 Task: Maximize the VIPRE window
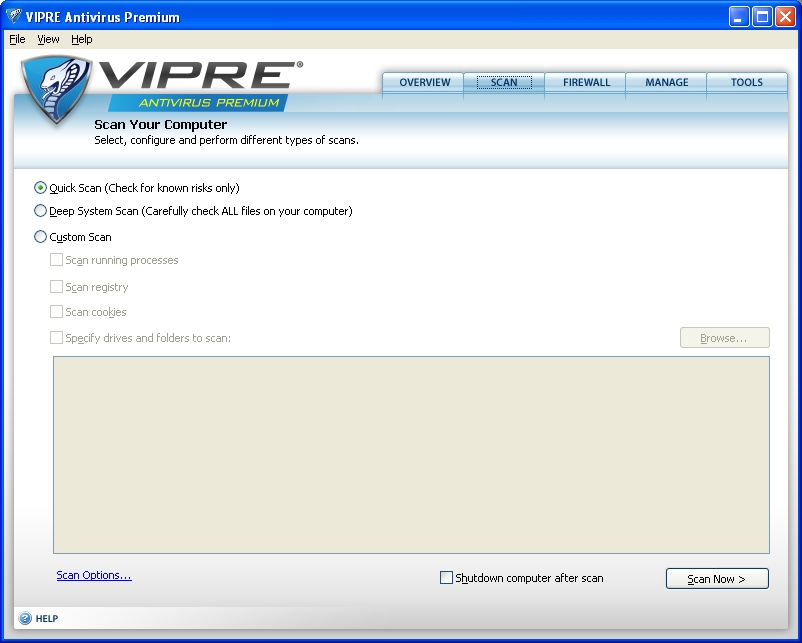tap(762, 17)
